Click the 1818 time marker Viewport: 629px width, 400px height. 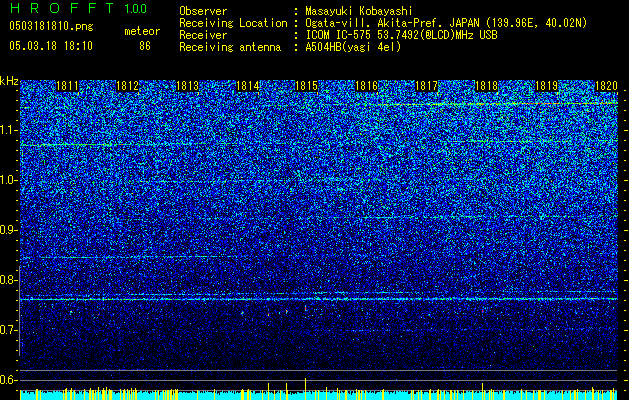pyautogui.click(x=486, y=86)
